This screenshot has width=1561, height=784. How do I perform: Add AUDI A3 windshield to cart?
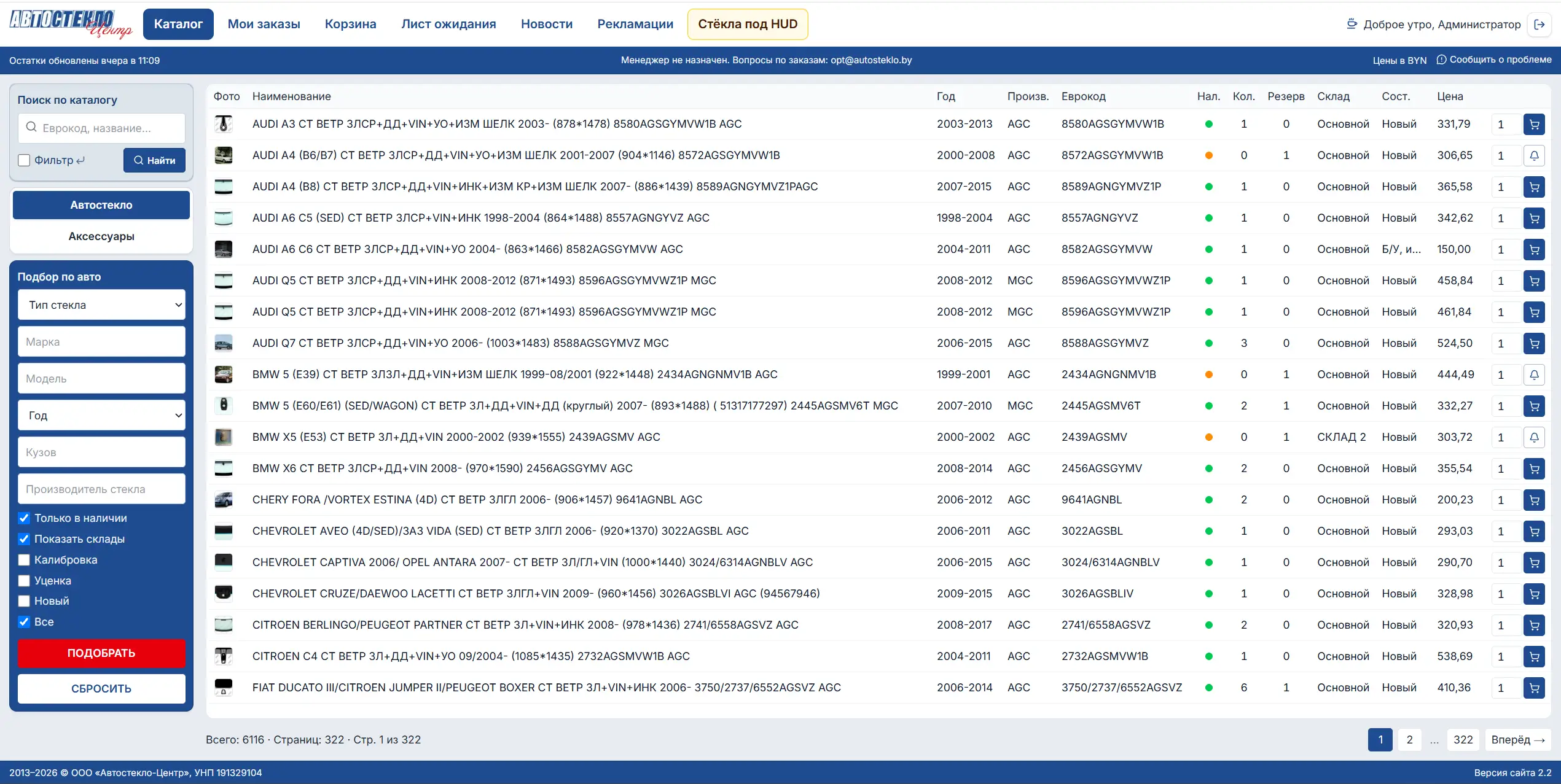[1534, 124]
